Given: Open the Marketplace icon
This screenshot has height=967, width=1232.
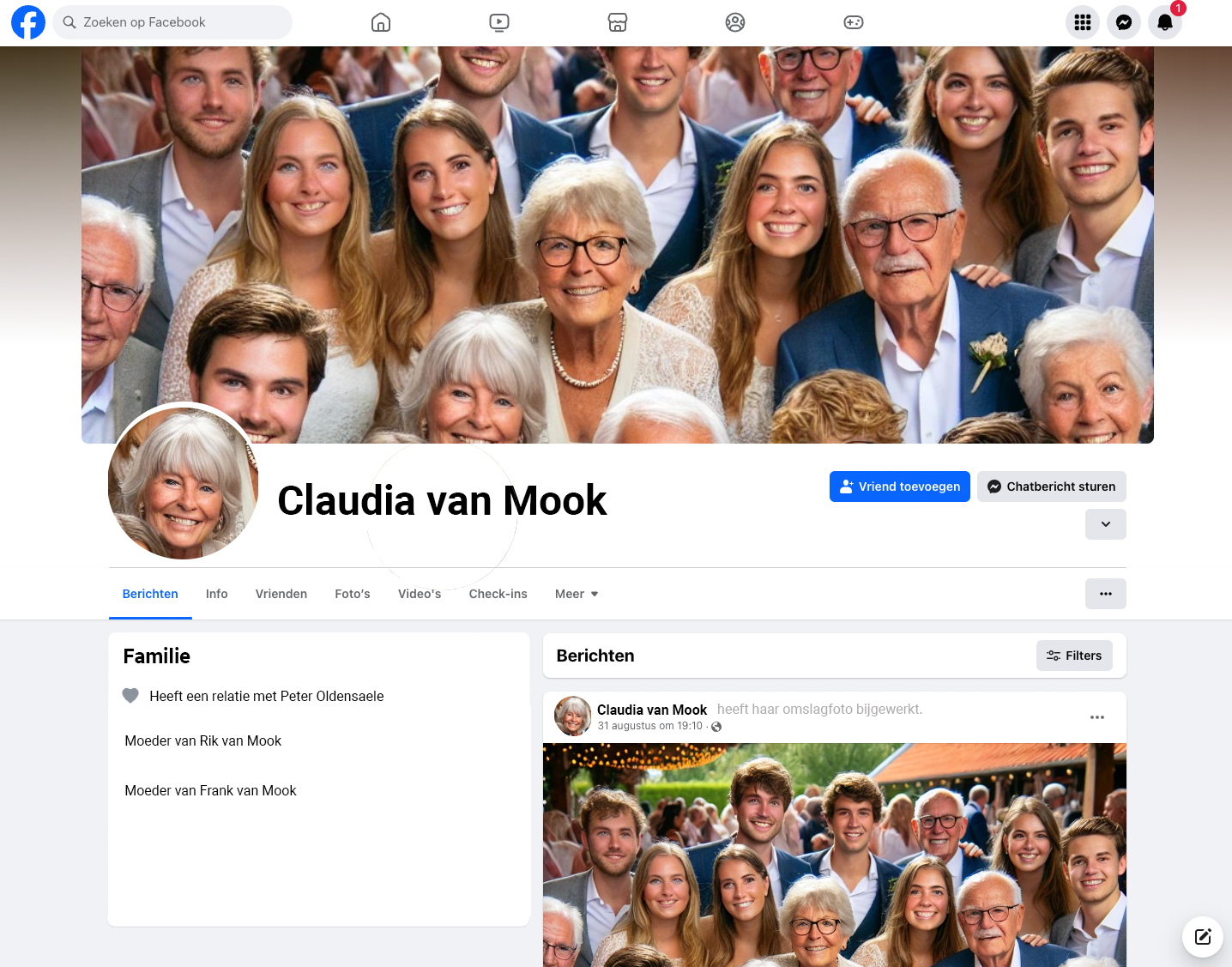Looking at the screenshot, I should (618, 22).
